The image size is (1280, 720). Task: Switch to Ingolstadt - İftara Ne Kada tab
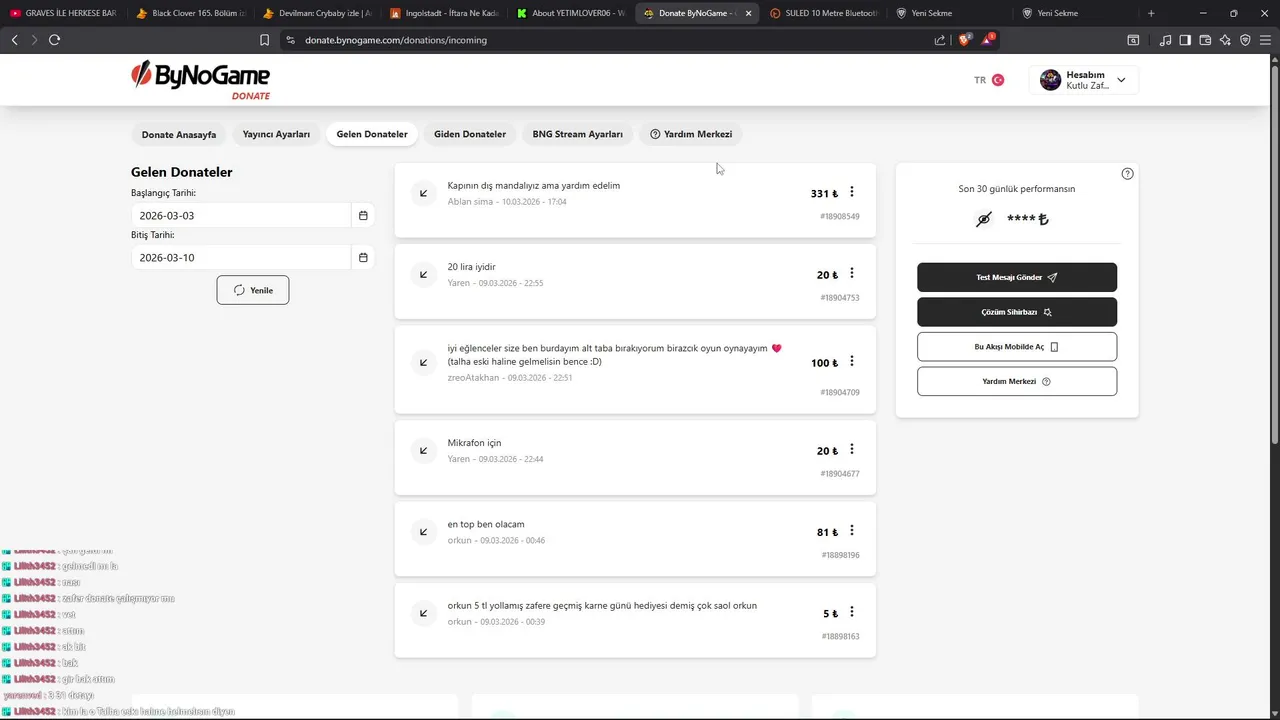coord(445,13)
